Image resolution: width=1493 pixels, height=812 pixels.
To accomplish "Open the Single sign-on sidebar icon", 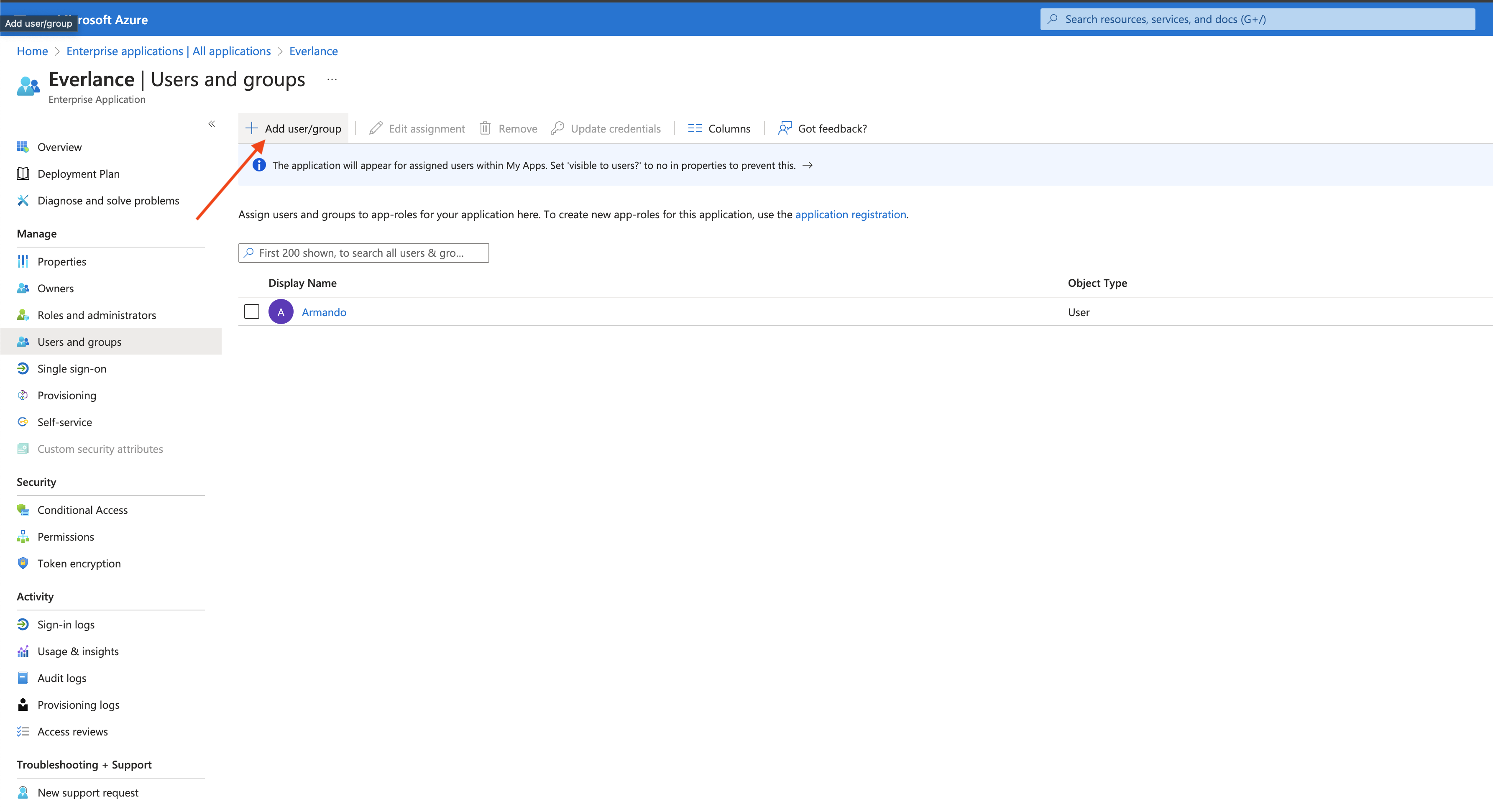I will [23, 369].
